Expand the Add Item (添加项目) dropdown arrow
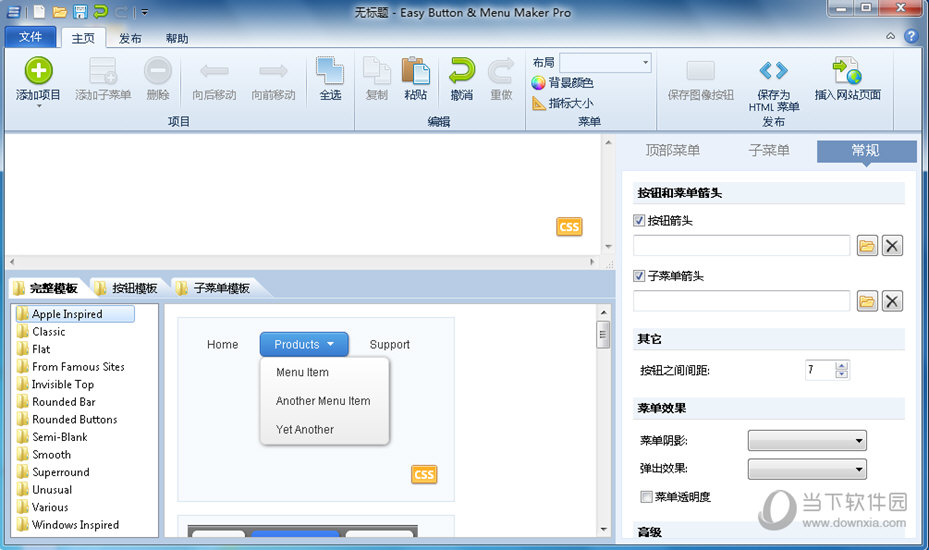This screenshot has width=929, height=550. (39, 106)
